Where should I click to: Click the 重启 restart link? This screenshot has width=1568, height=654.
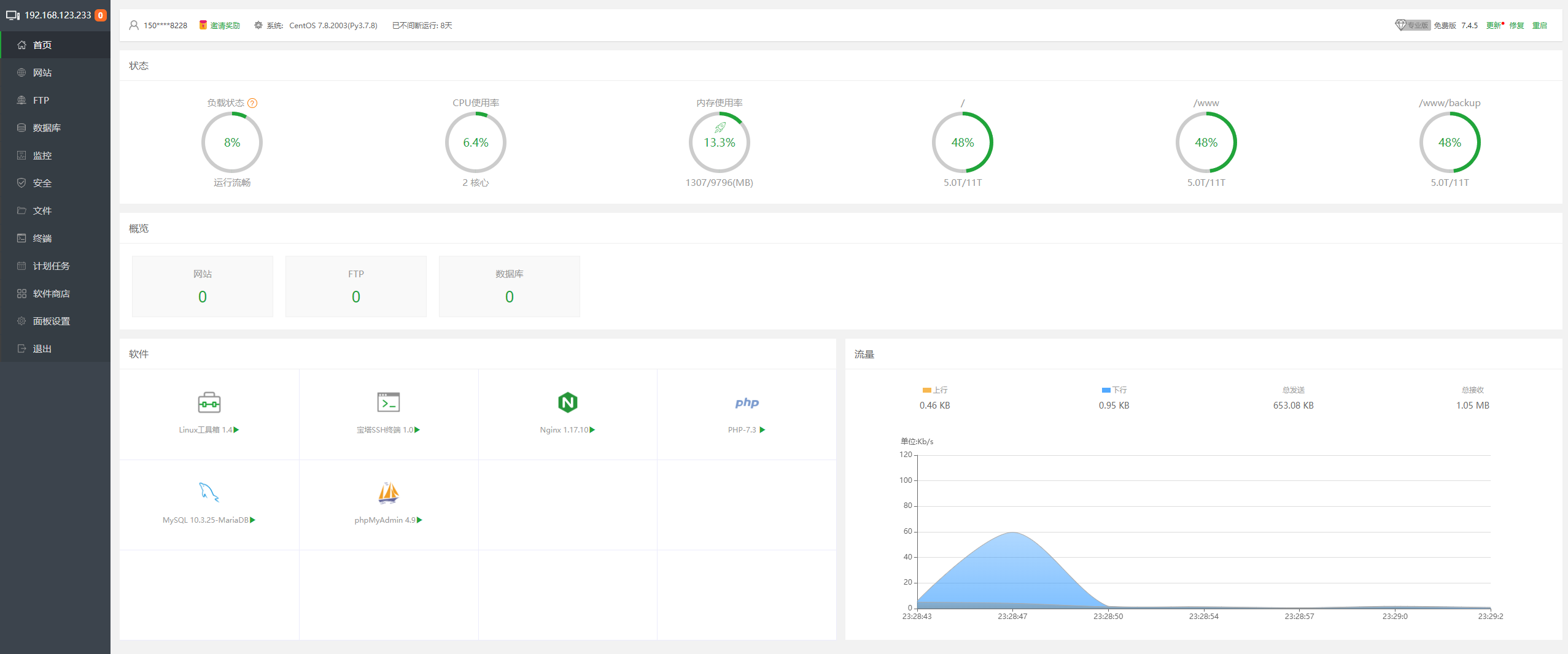[x=1539, y=26]
